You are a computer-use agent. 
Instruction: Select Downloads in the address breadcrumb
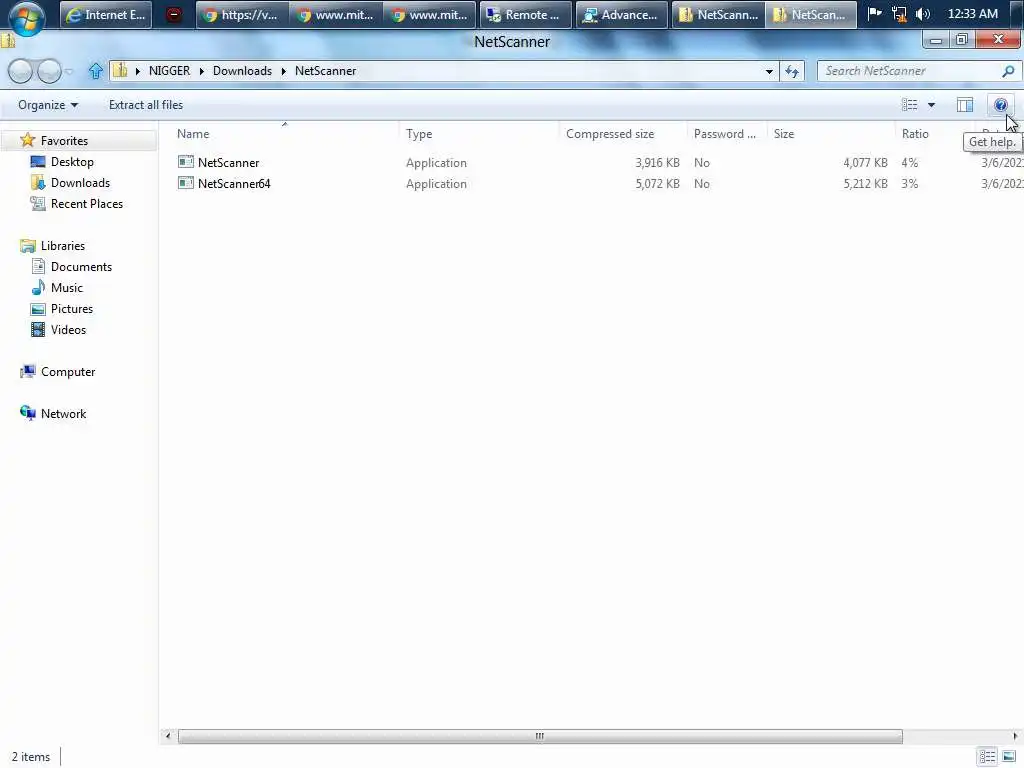click(242, 71)
